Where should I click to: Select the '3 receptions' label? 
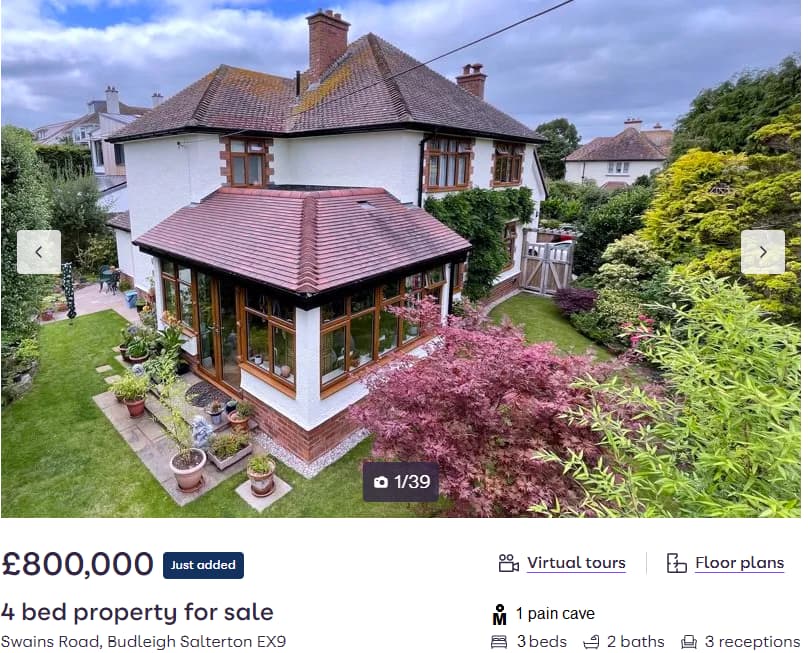coord(752,642)
